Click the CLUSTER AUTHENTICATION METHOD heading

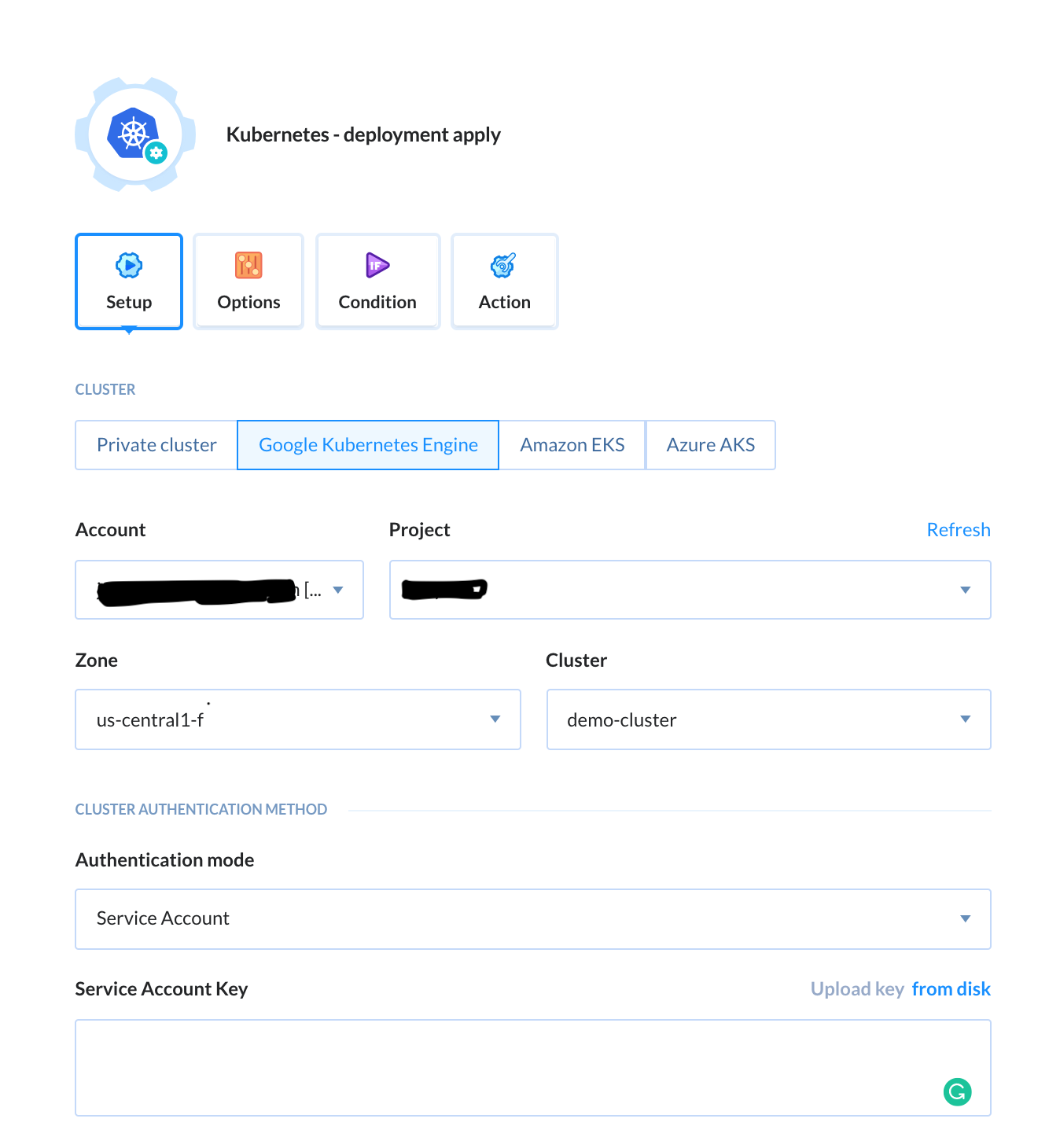[x=201, y=810]
